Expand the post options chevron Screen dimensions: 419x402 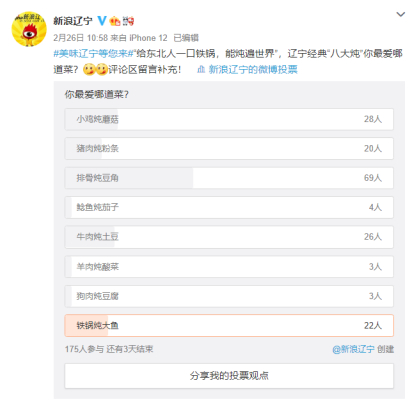click(x=400, y=14)
